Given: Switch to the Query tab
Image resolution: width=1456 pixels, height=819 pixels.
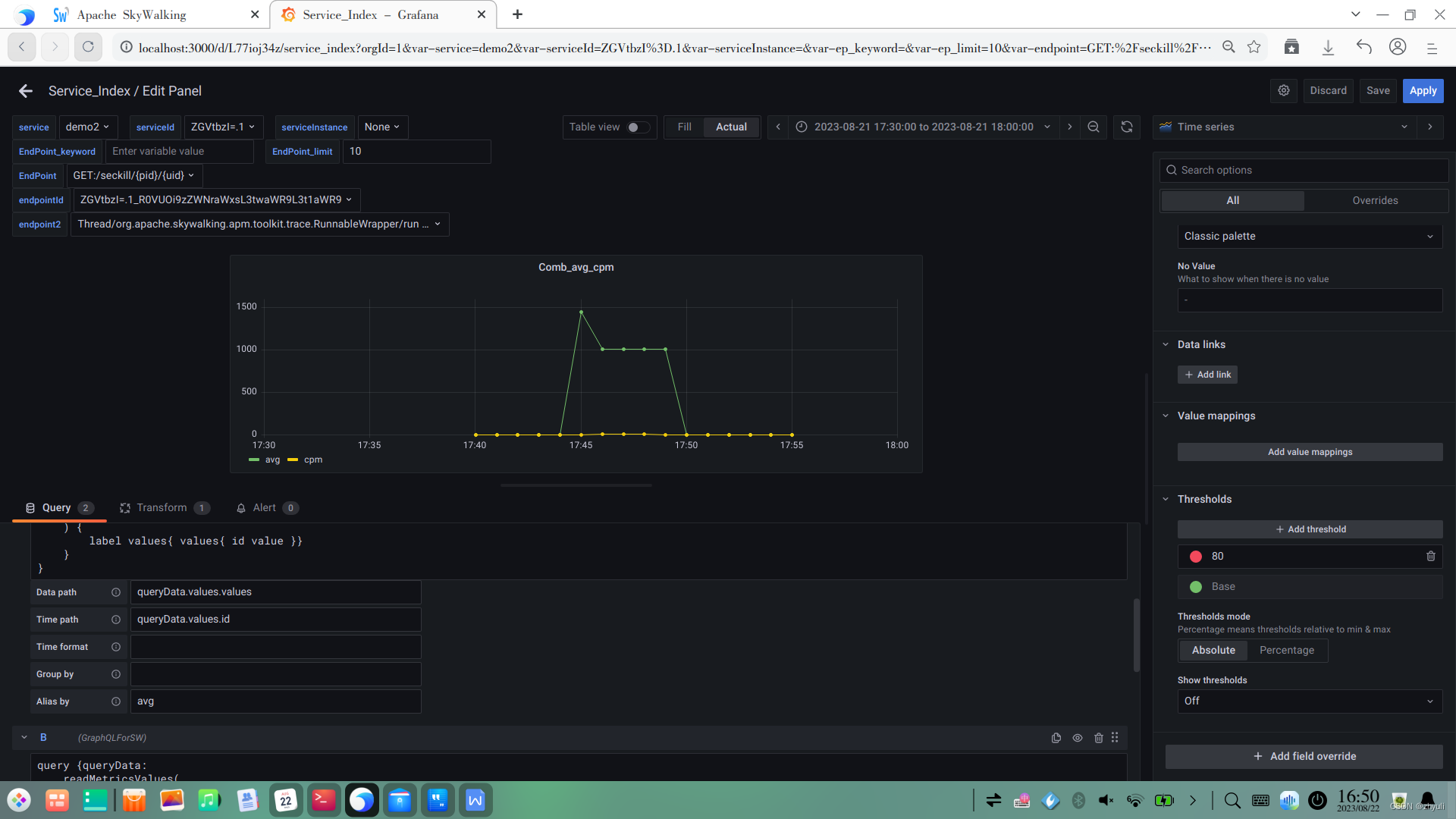Looking at the screenshot, I should click(x=59, y=508).
